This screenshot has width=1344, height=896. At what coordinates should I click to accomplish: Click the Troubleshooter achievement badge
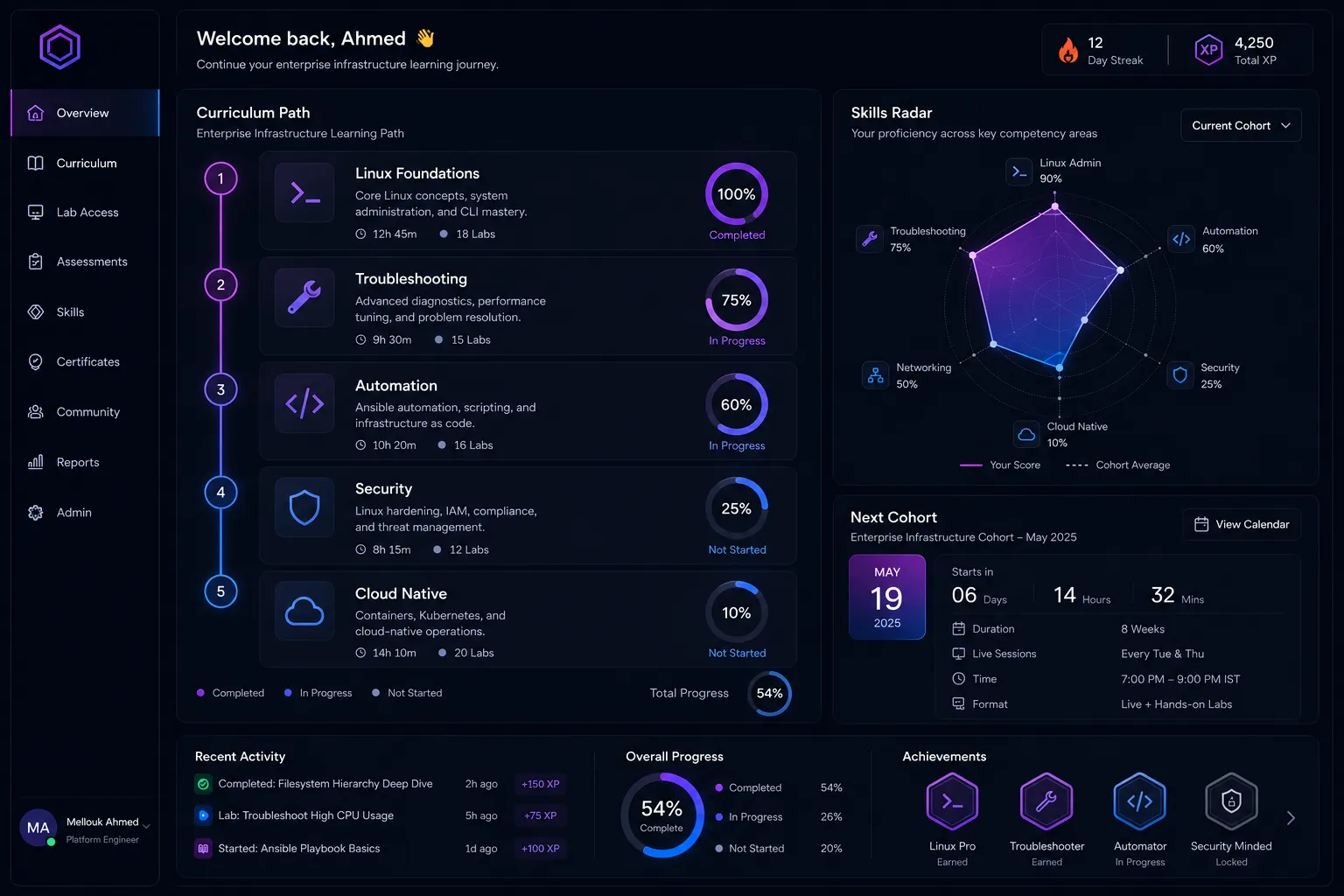(x=1046, y=801)
